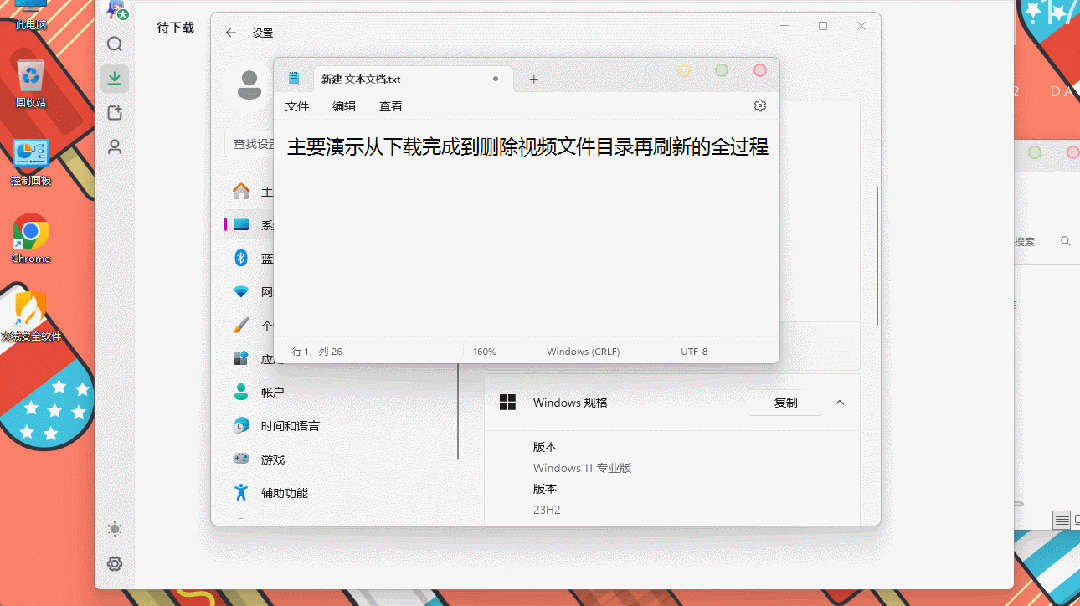Select 时间和语言 in the Settings sidebar
1080x606 pixels.
click(x=290, y=426)
